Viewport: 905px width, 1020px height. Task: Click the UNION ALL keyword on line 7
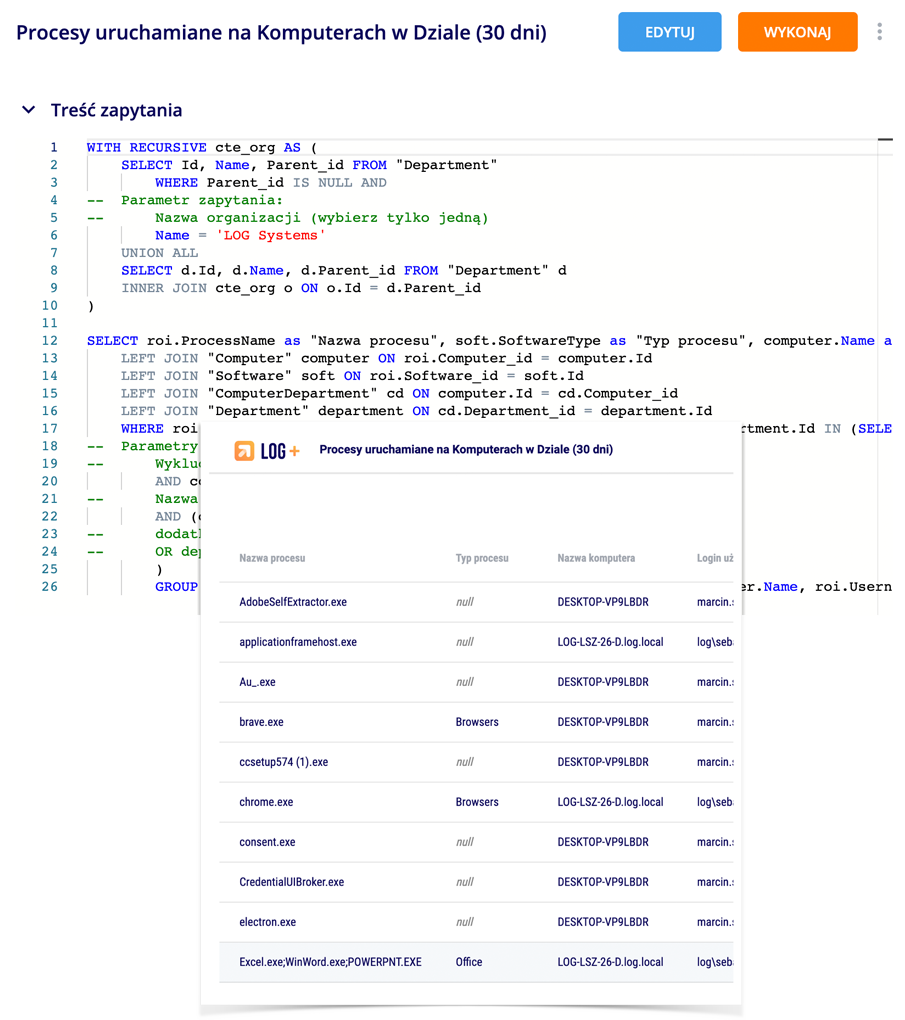tap(159, 253)
